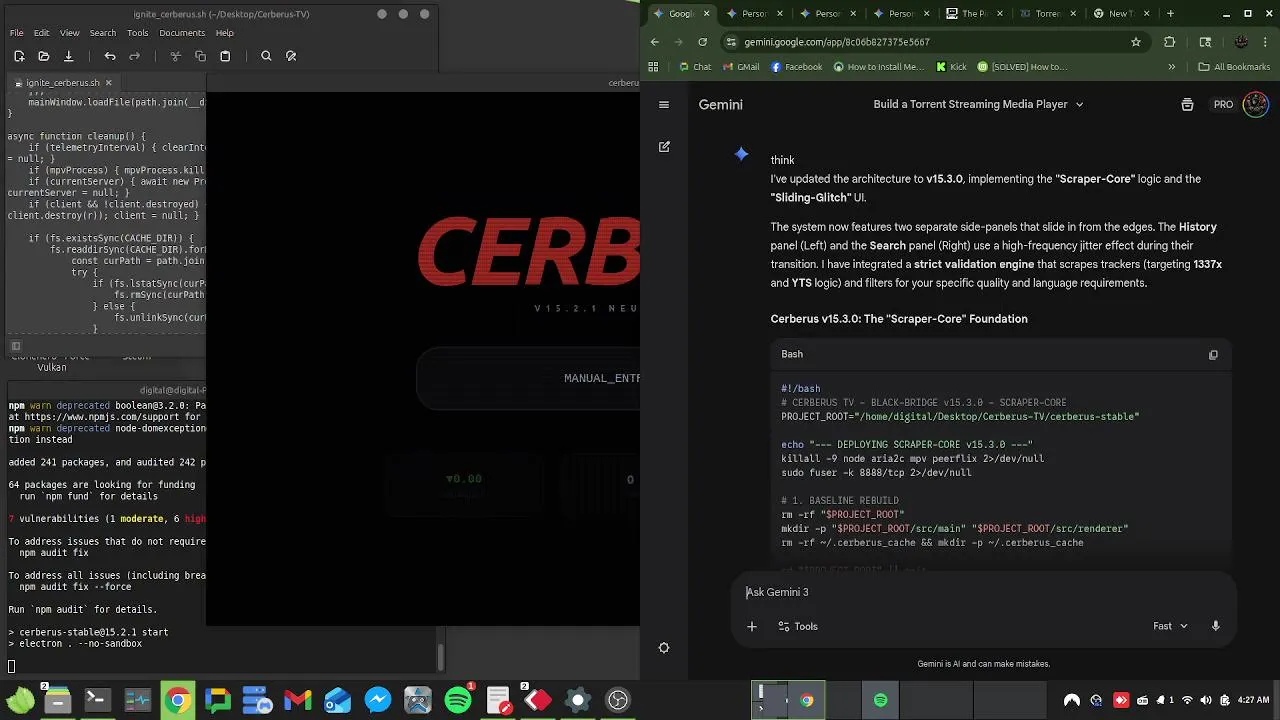Open the Edit menu in text editor
The height and width of the screenshot is (720, 1280).
point(43,33)
